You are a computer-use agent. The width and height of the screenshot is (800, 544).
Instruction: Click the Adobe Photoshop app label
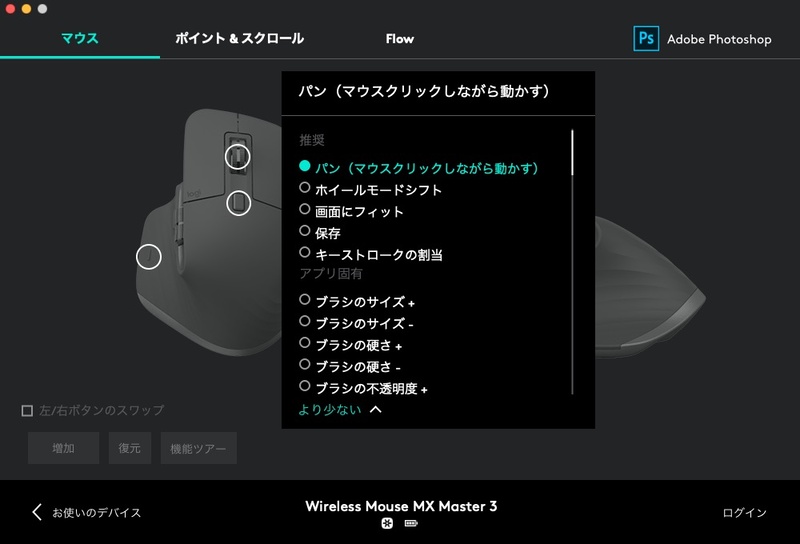point(719,39)
